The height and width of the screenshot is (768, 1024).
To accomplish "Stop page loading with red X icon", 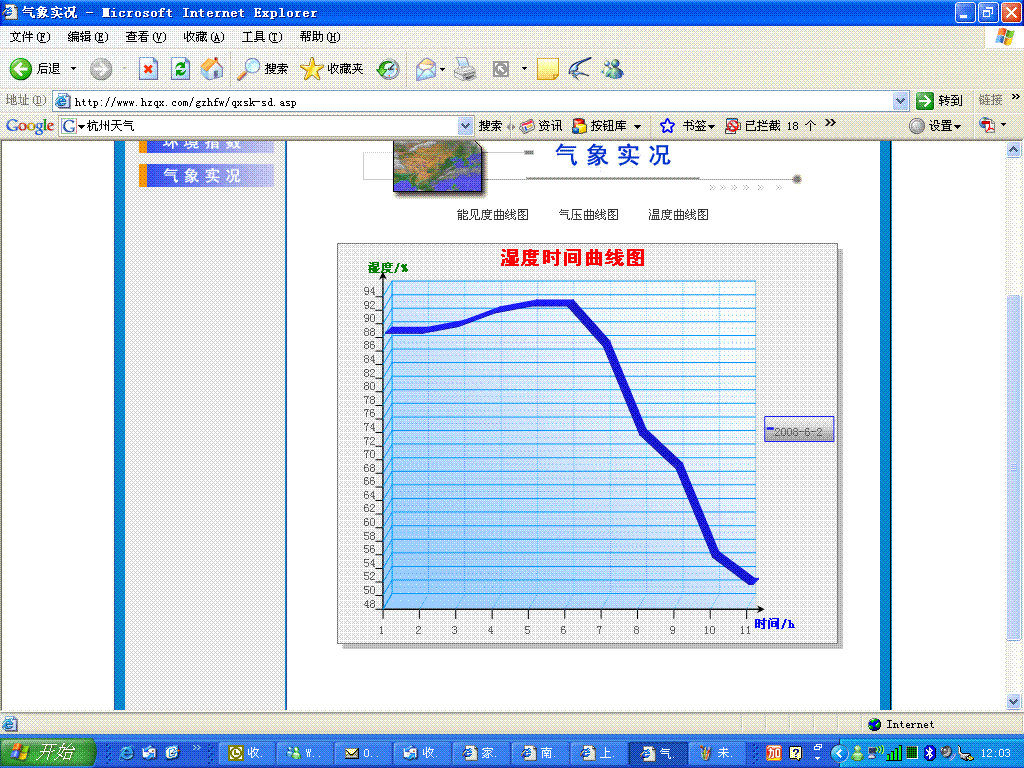I will point(148,69).
